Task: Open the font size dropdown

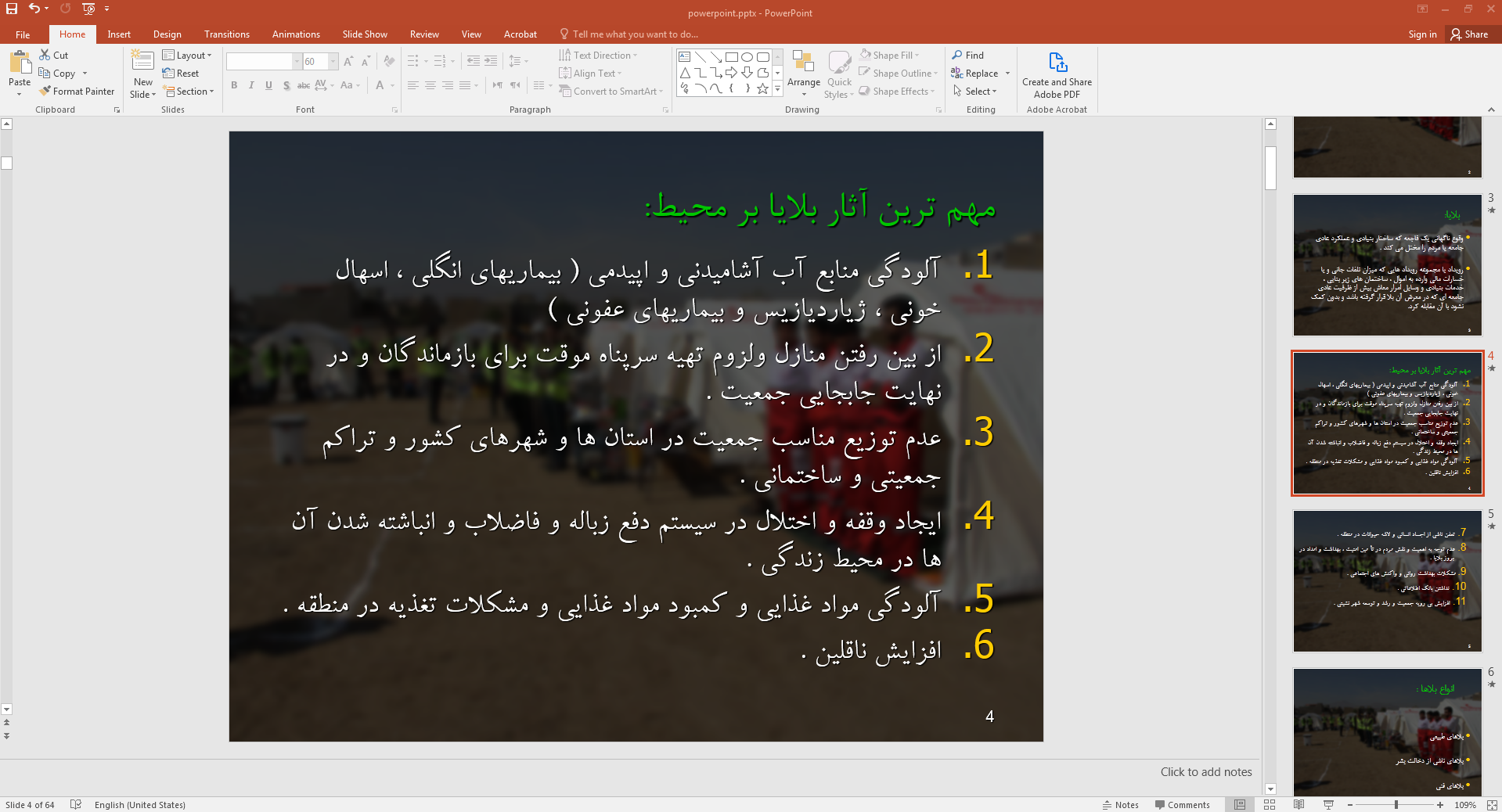Action: pyautogui.click(x=333, y=61)
